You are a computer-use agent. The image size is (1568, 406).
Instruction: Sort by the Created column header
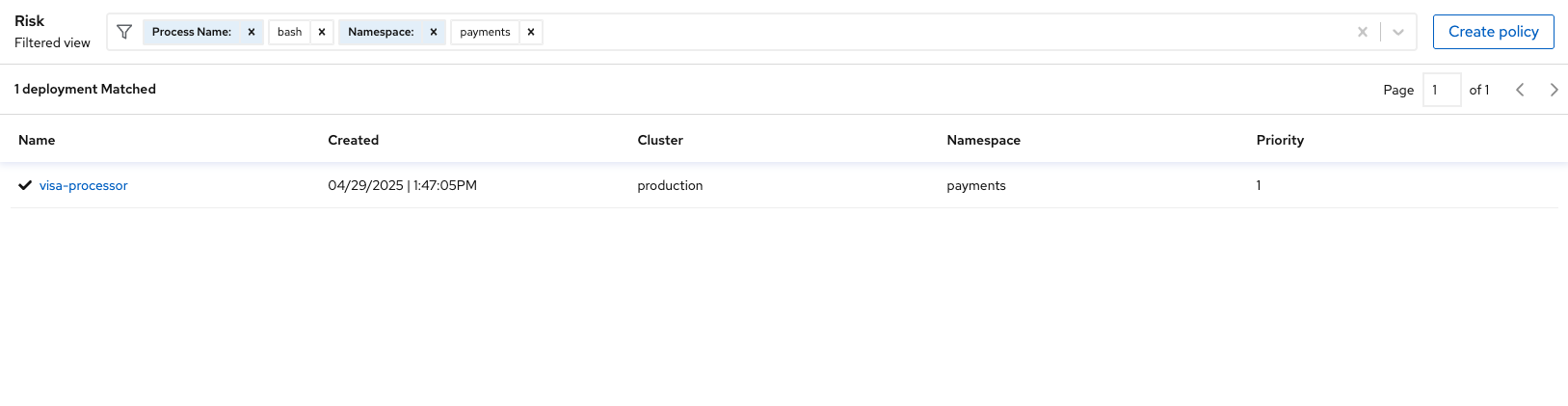pyautogui.click(x=354, y=140)
